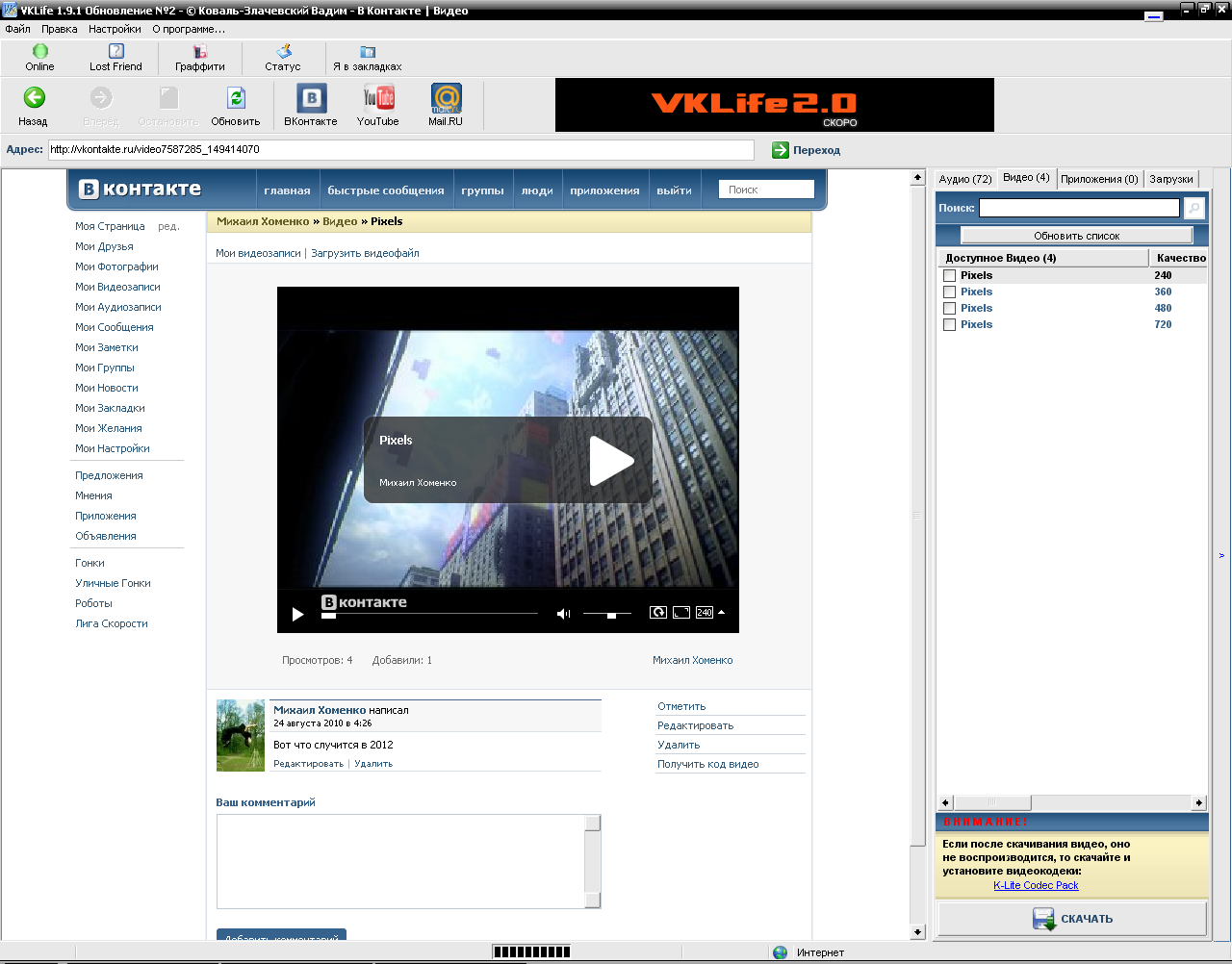1232x964 pixels.
Task: Click the Поиск field in VK header
Action: (766, 190)
